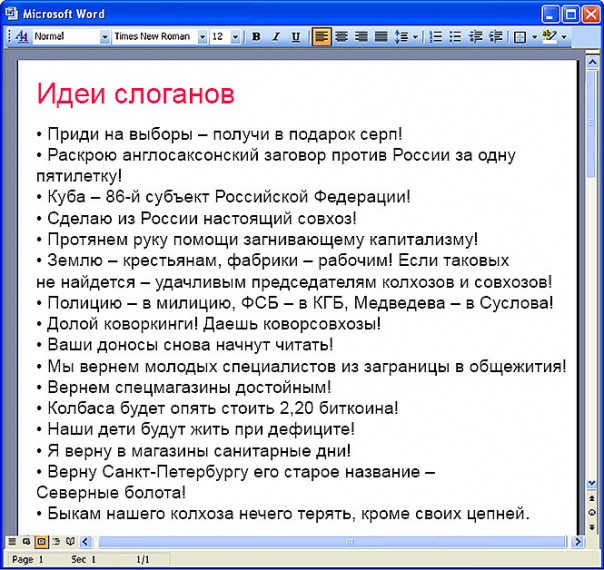Image resolution: width=604 pixels, height=570 pixels.
Task: Increase the paragraph indent
Action: [x=495, y=37]
